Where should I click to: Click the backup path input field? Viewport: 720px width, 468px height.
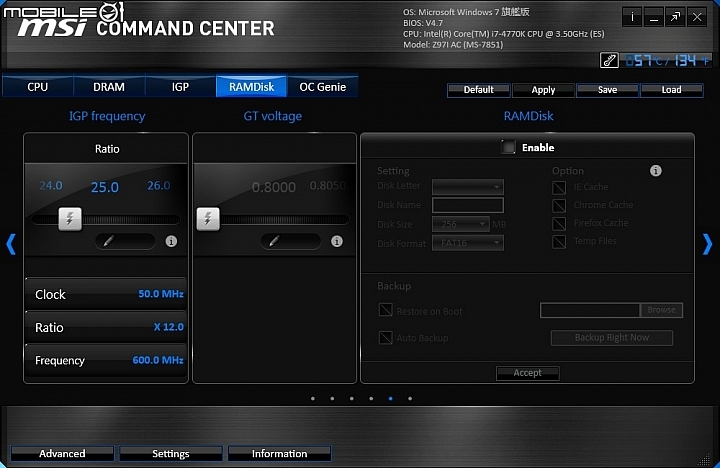pyautogui.click(x=590, y=310)
